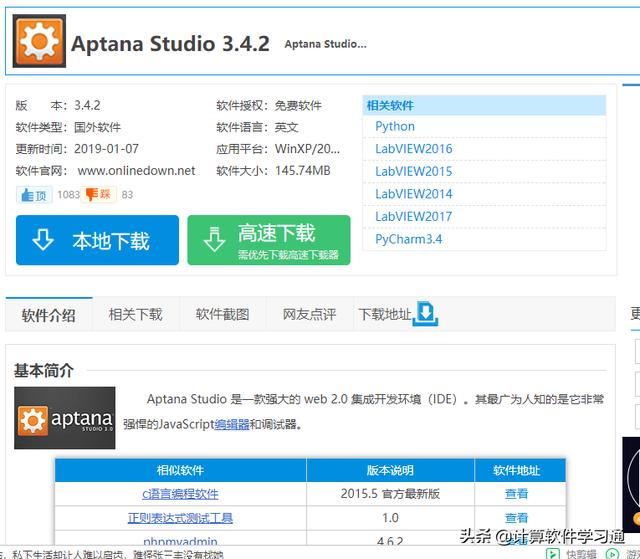Screen dimensions: 640x559
Task: Click the 2015.5 官方最新版 table cell
Action: 390,494
